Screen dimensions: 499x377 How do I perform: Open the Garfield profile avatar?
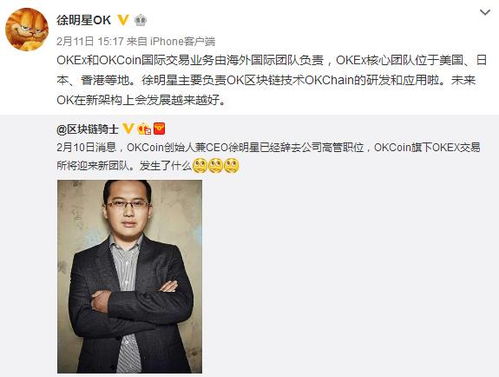pos(27,29)
